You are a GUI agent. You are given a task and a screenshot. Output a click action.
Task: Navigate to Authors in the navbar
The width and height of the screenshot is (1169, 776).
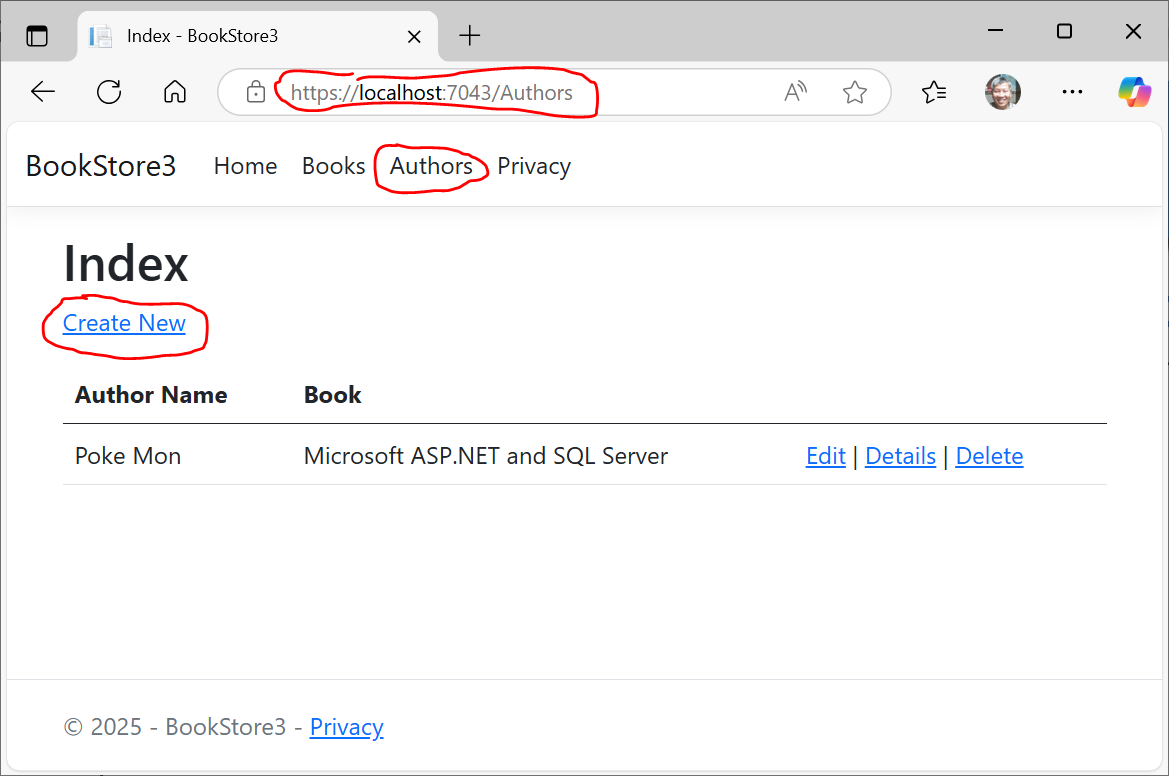pos(431,165)
